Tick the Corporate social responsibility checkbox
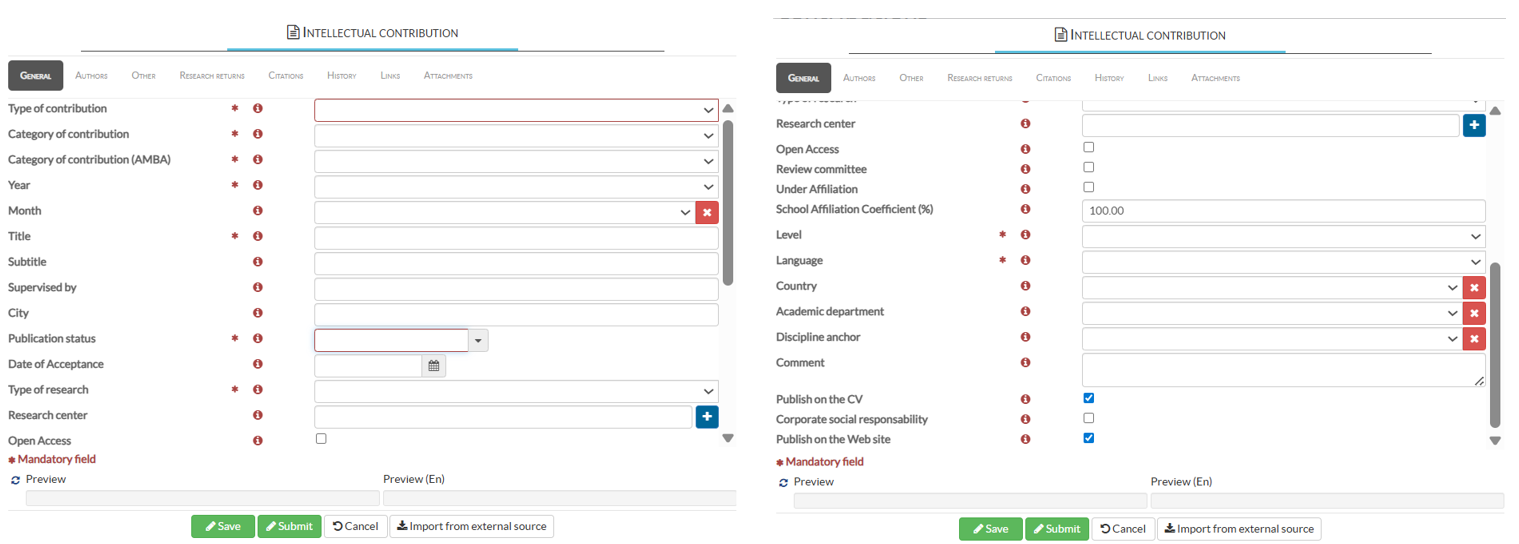 point(1089,418)
